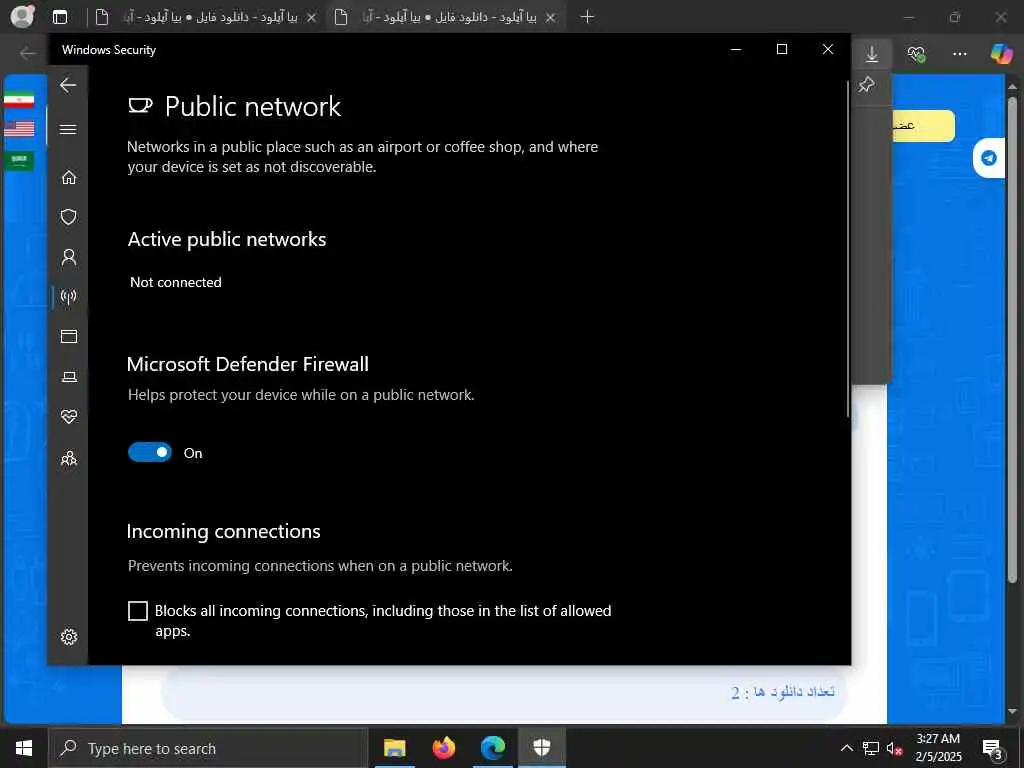
Task: Switch to the second Edge browser tab
Action: point(444,17)
